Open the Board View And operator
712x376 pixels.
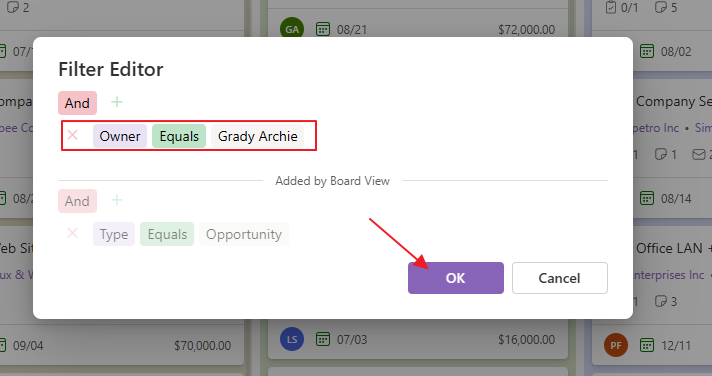pos(77,201)
